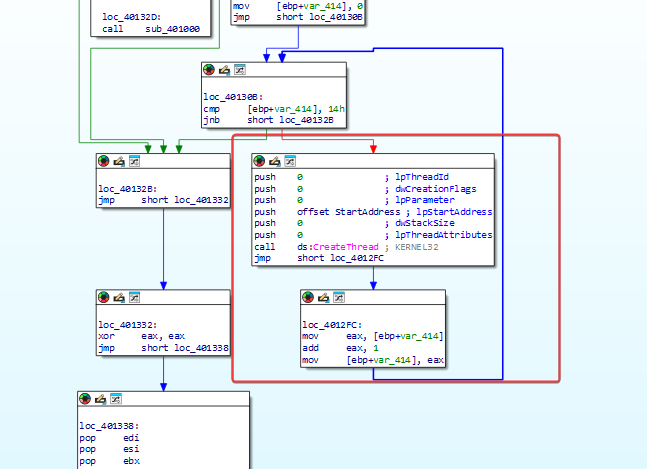Screen dimensions: 647x469
Task: Select the loc_4012FC label
Action: point(332,325)
